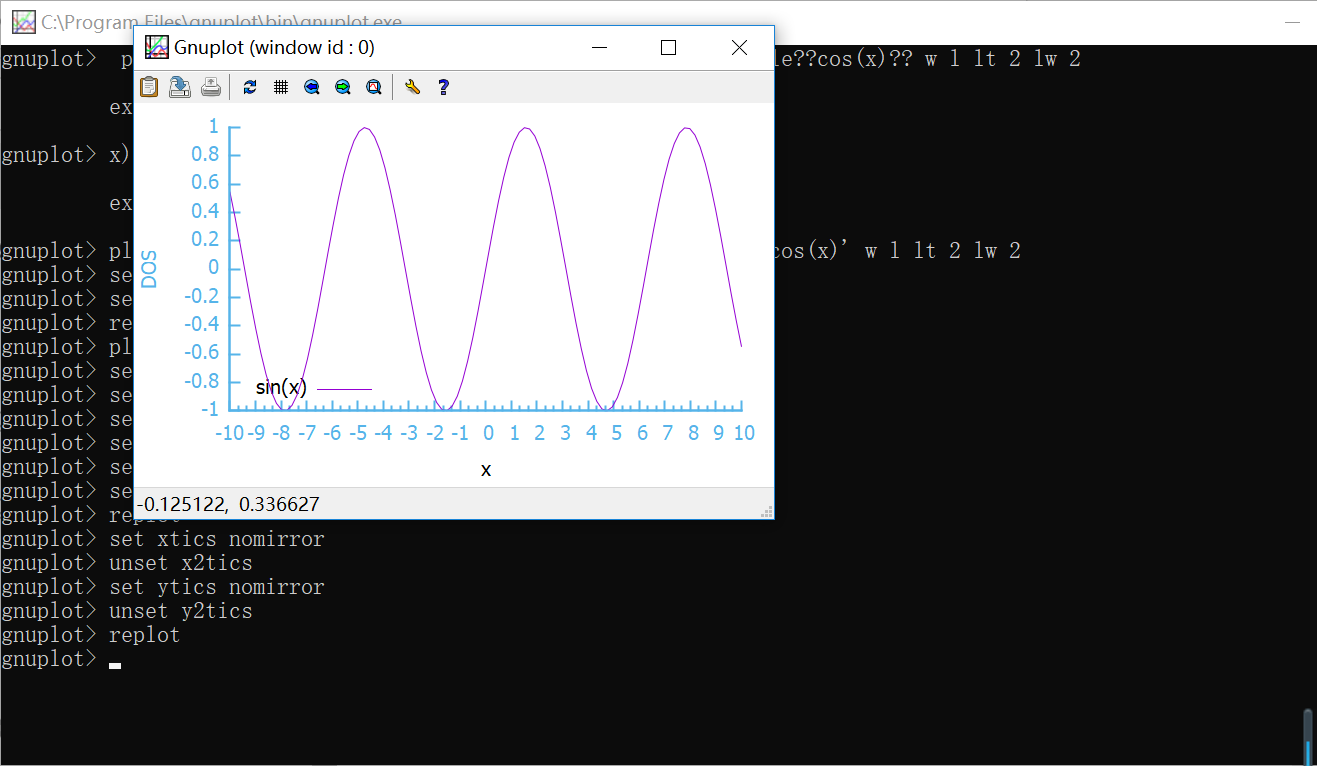The width and height of the screenshot is (1317, 766).
Task: Maximize the Gnuplot plot window
Action: [669, 47]
